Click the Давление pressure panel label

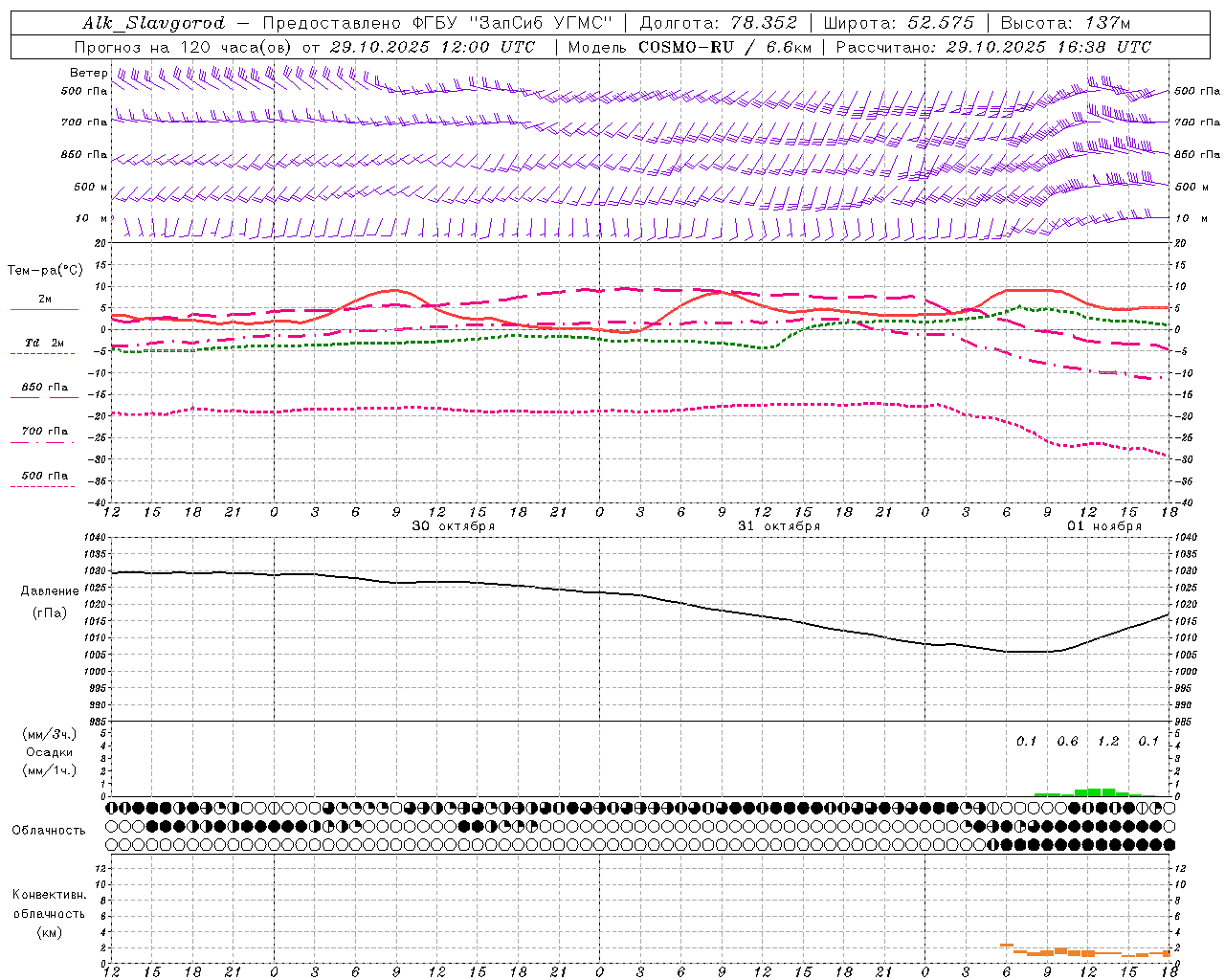[50, 591]
